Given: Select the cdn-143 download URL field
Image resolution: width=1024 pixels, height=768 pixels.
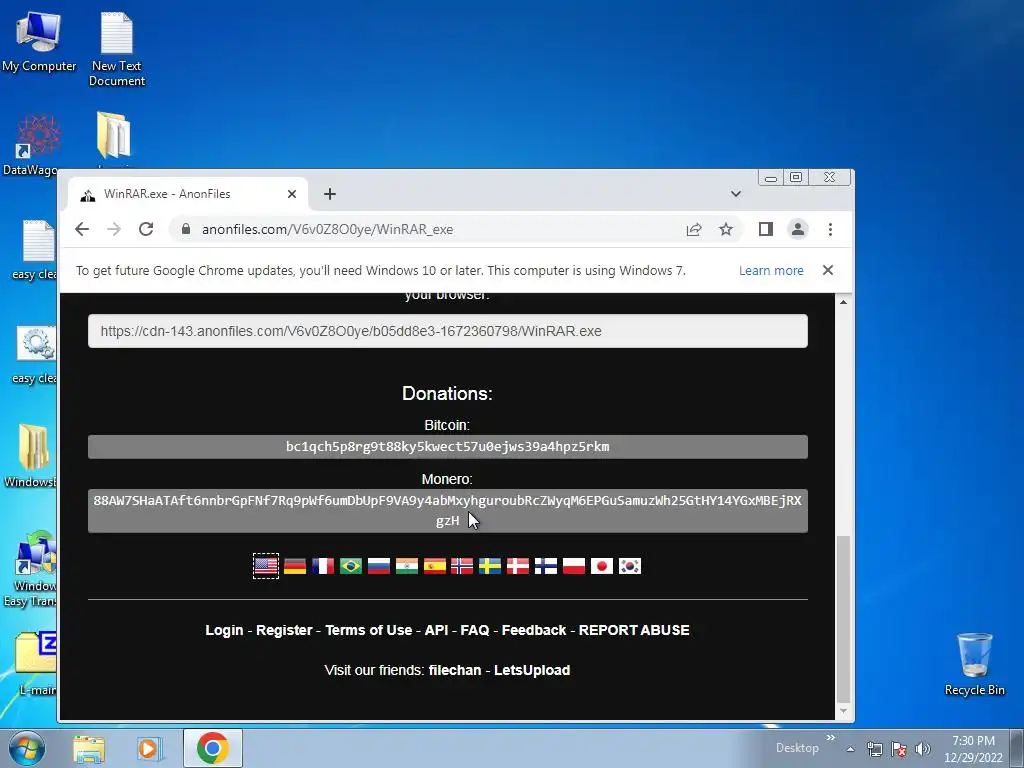Looking at the screenshot, I should coord(448,331).
